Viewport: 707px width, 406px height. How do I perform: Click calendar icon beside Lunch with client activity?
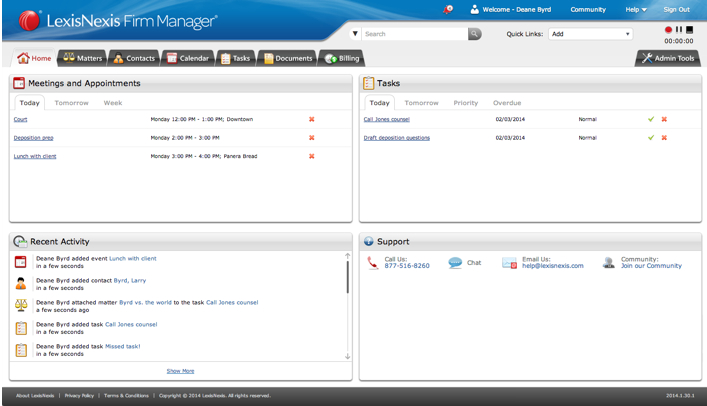click(21, 262)
